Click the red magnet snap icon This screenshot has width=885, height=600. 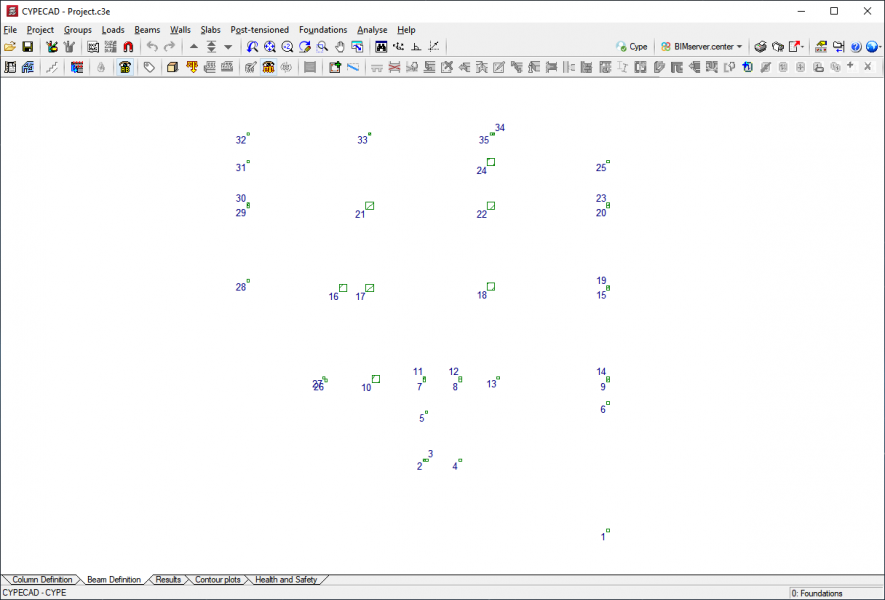tap(128, 47)
